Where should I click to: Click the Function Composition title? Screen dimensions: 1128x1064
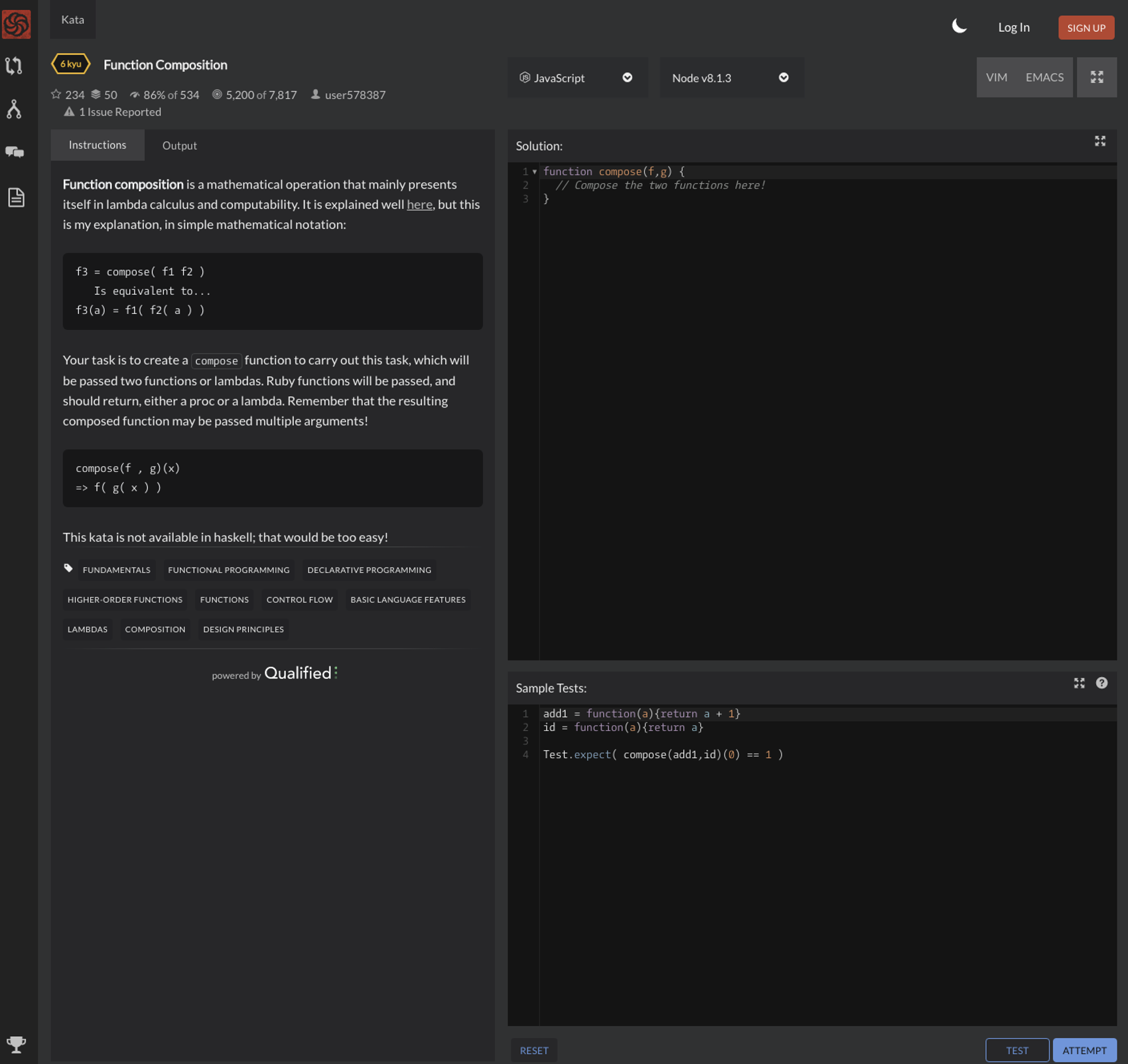pyautogui.click(x=165, y=64)
